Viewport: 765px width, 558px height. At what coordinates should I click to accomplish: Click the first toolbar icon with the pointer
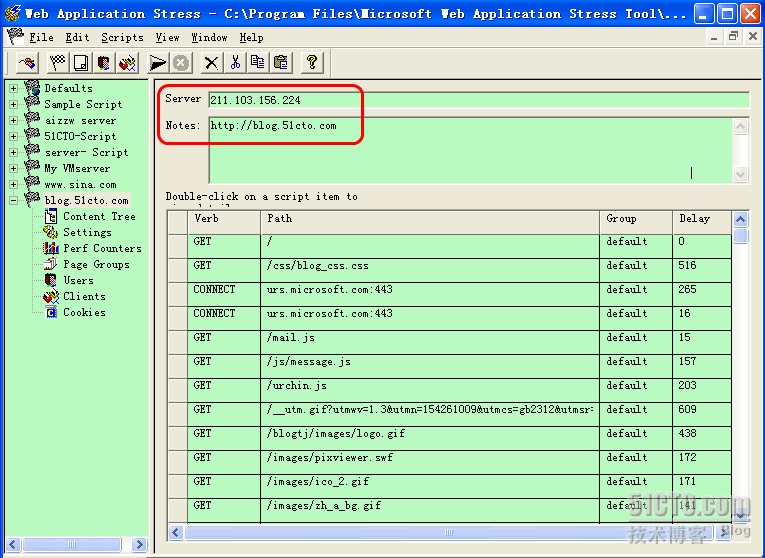(x=27, y=63)
